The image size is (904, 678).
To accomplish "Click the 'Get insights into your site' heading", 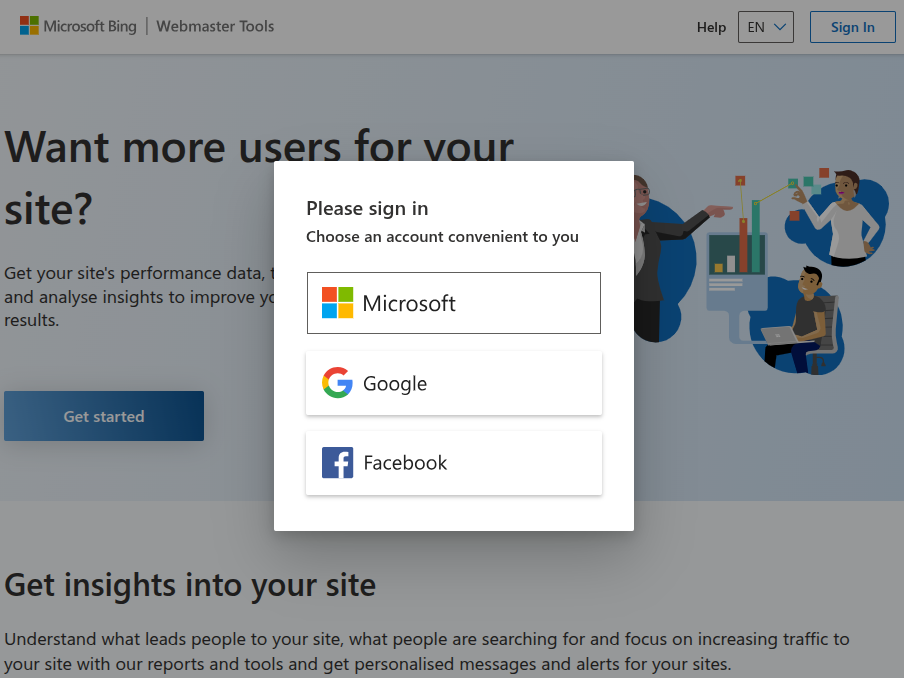I will pyautogui.click(x=190, y=584).
